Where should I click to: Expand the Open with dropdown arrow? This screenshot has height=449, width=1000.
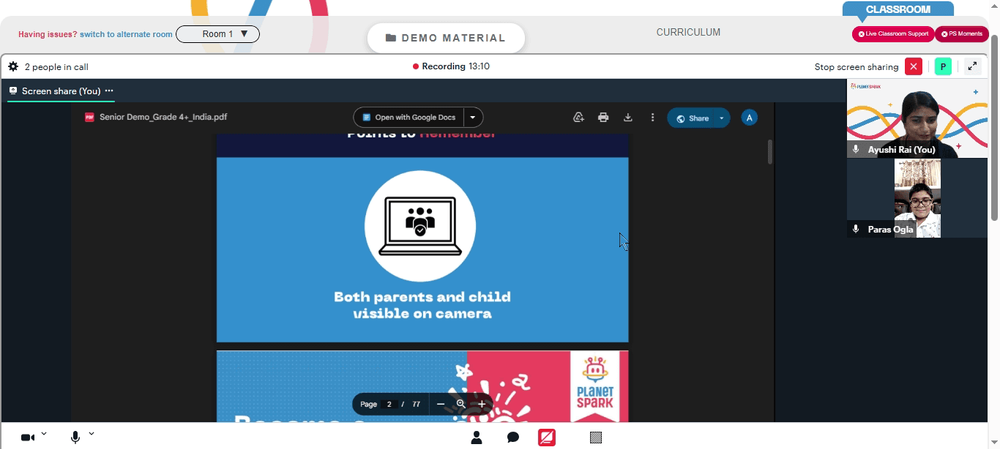[x=473, y=117]
